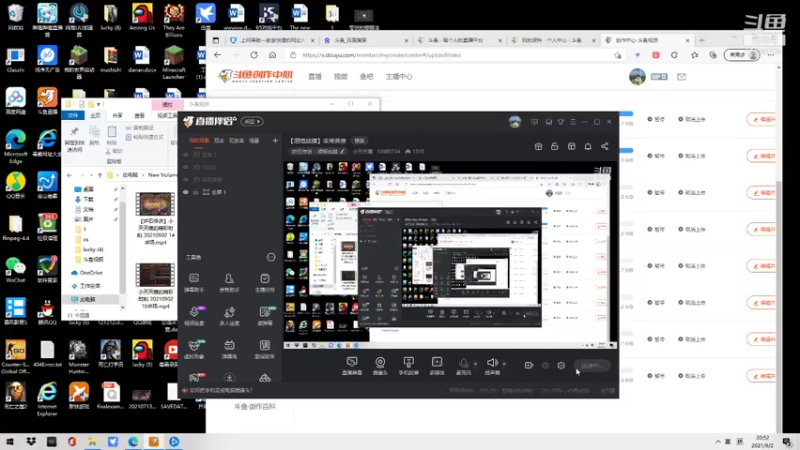Open 多人连麦 tool in toolbox
This screenshot has width=800, height=450.
tap(229, 316)
